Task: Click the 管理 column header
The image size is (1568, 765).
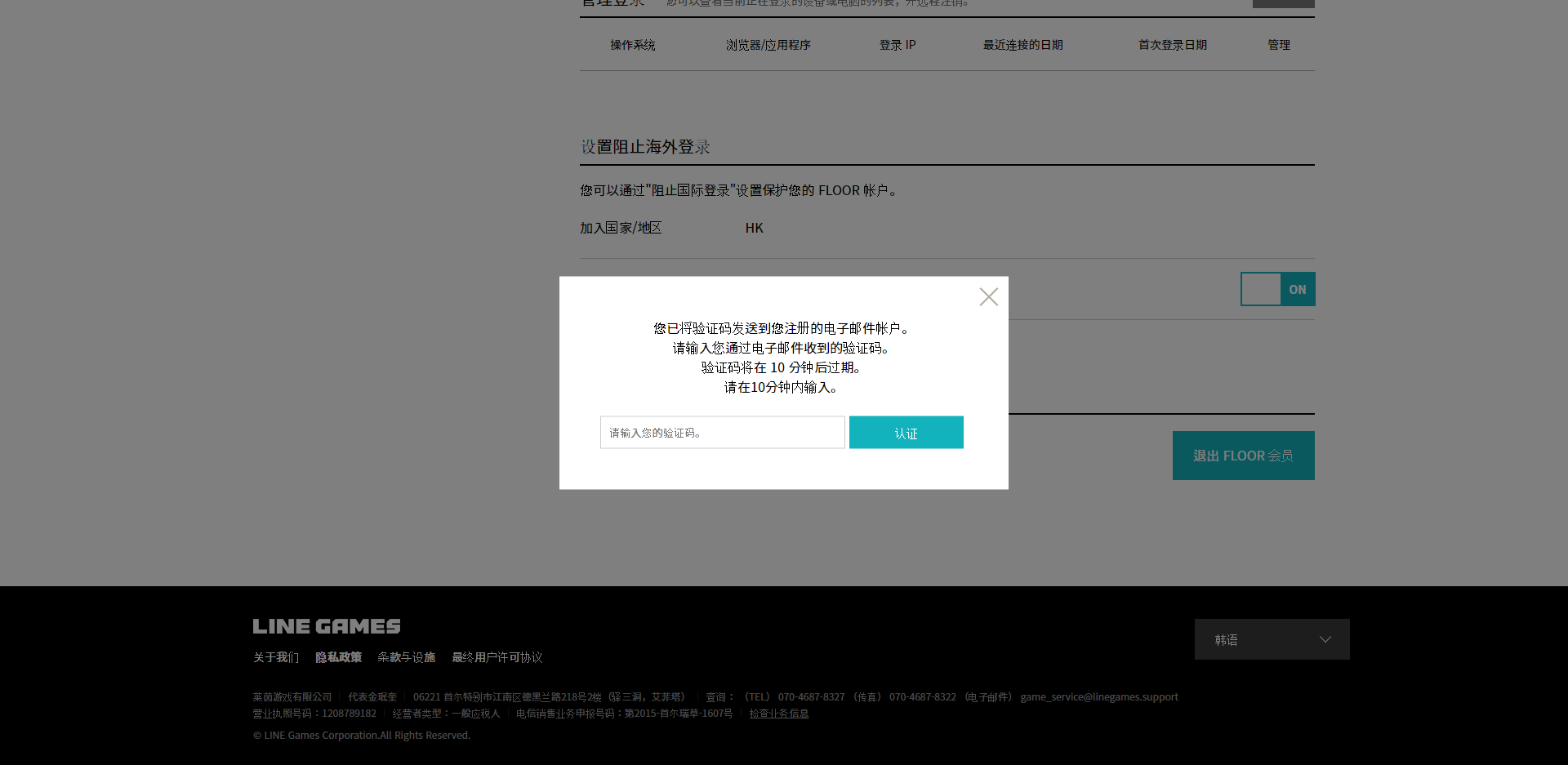Action: tap(1279, 45)
